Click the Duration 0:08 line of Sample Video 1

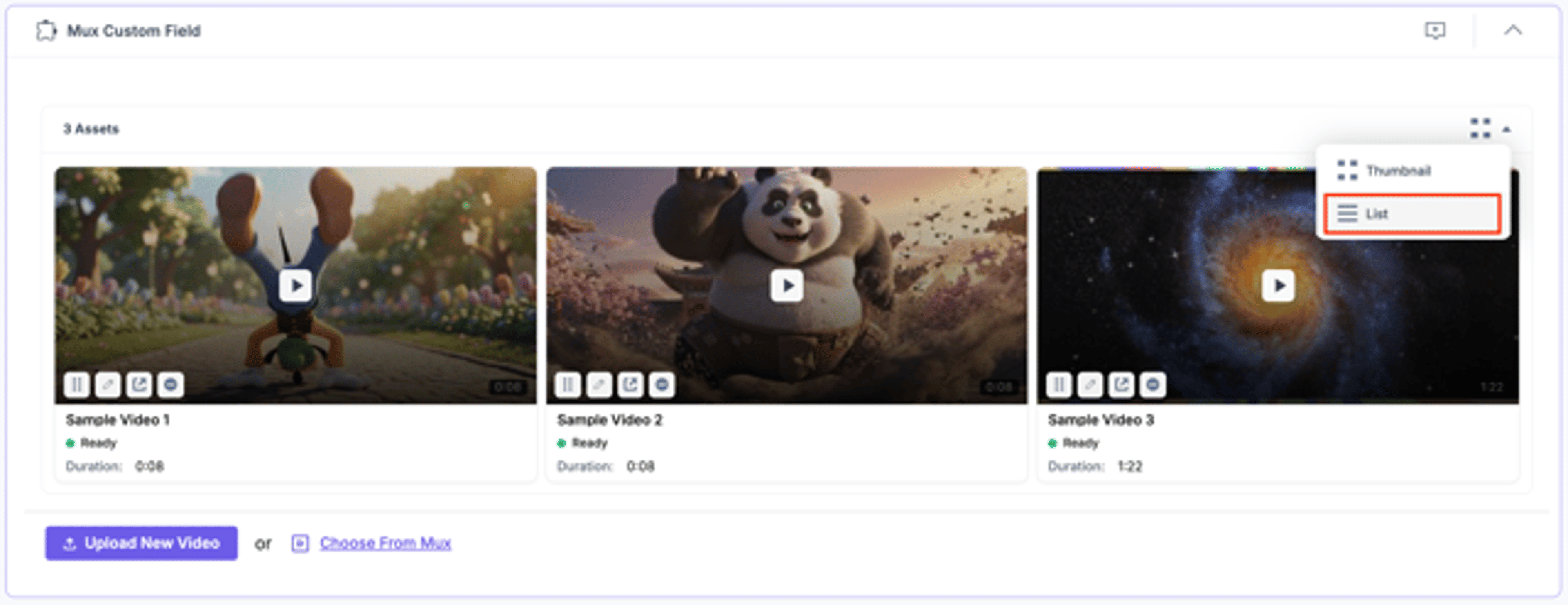pyautogui.click(x=114, y=466)
